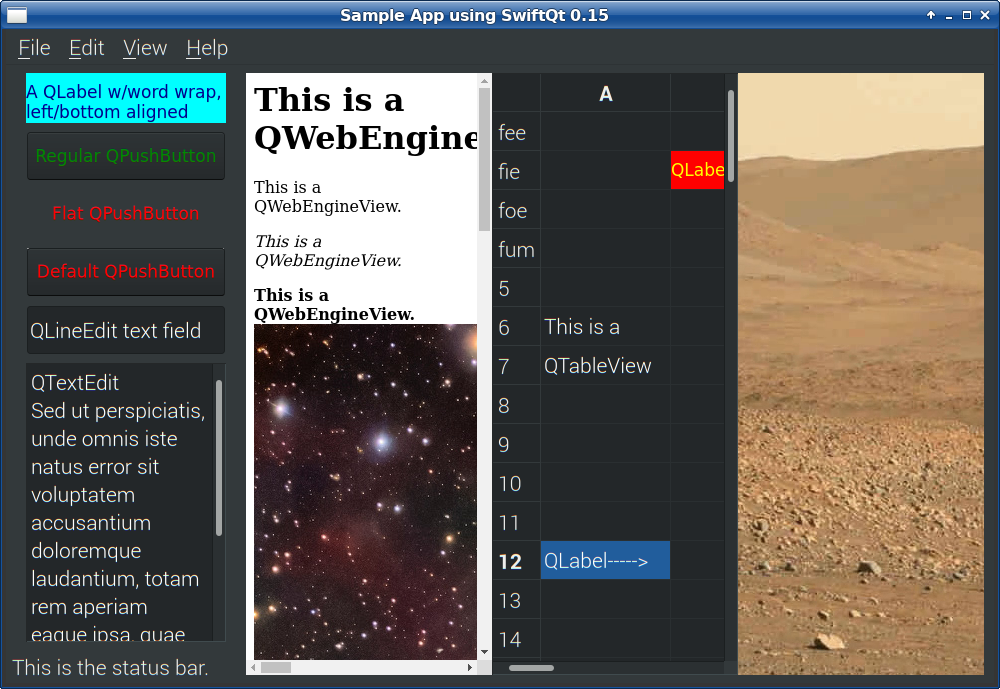Click the QTextEdit vertical scrollbar handle
Image resolution: width=1000 pixels, height=689 pixels.
219,457
